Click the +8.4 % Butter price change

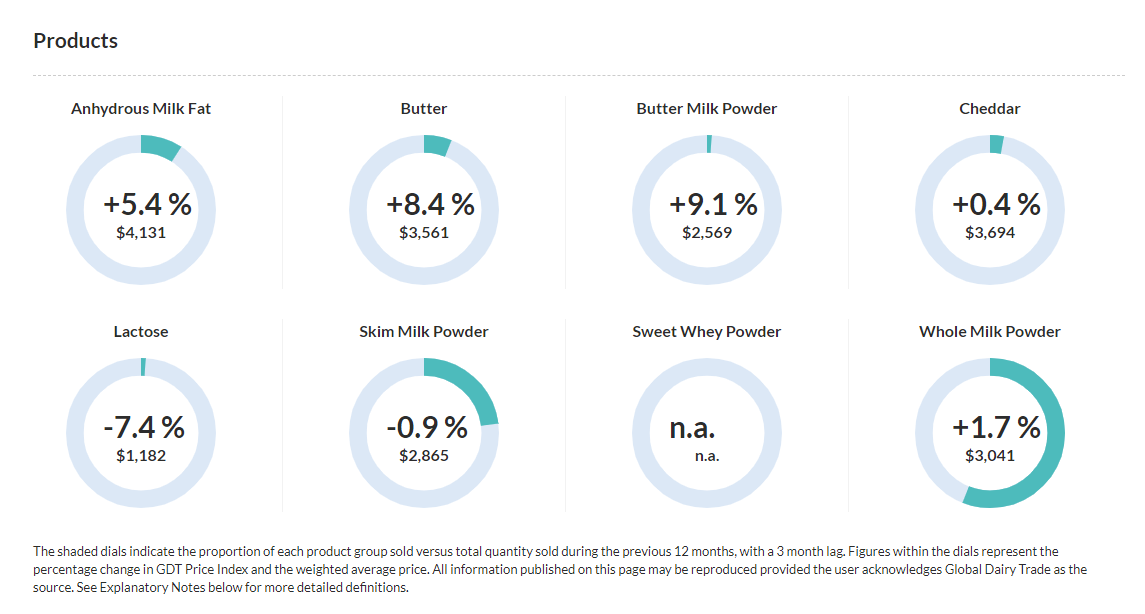430,204
